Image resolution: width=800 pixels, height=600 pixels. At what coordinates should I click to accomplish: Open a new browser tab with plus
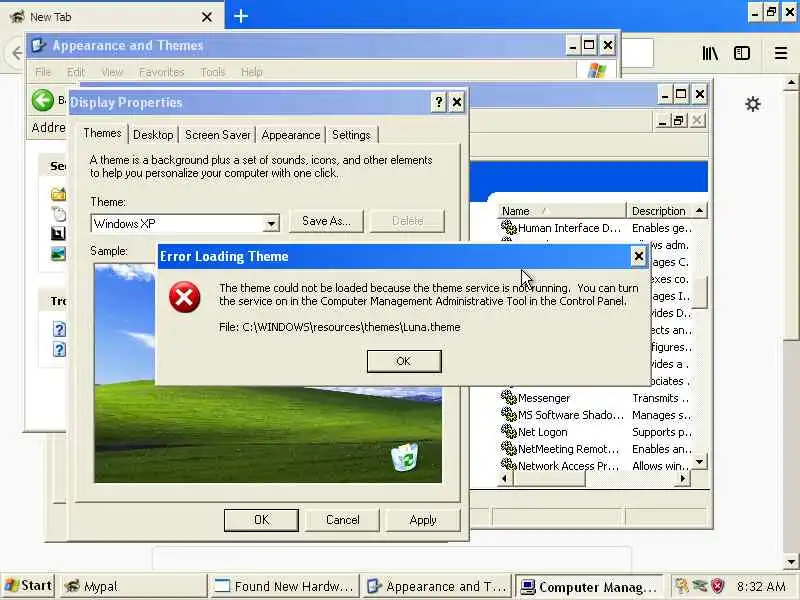(x=241, y=16)
